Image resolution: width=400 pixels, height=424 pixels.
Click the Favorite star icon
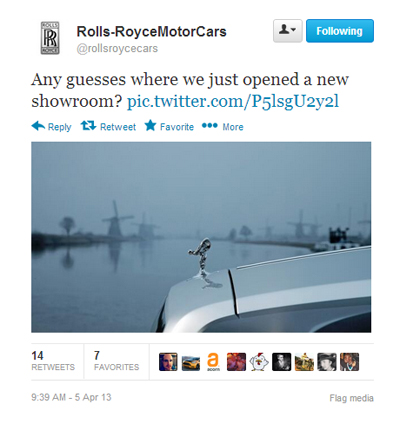pyautogui.click(x=150, y=126)
